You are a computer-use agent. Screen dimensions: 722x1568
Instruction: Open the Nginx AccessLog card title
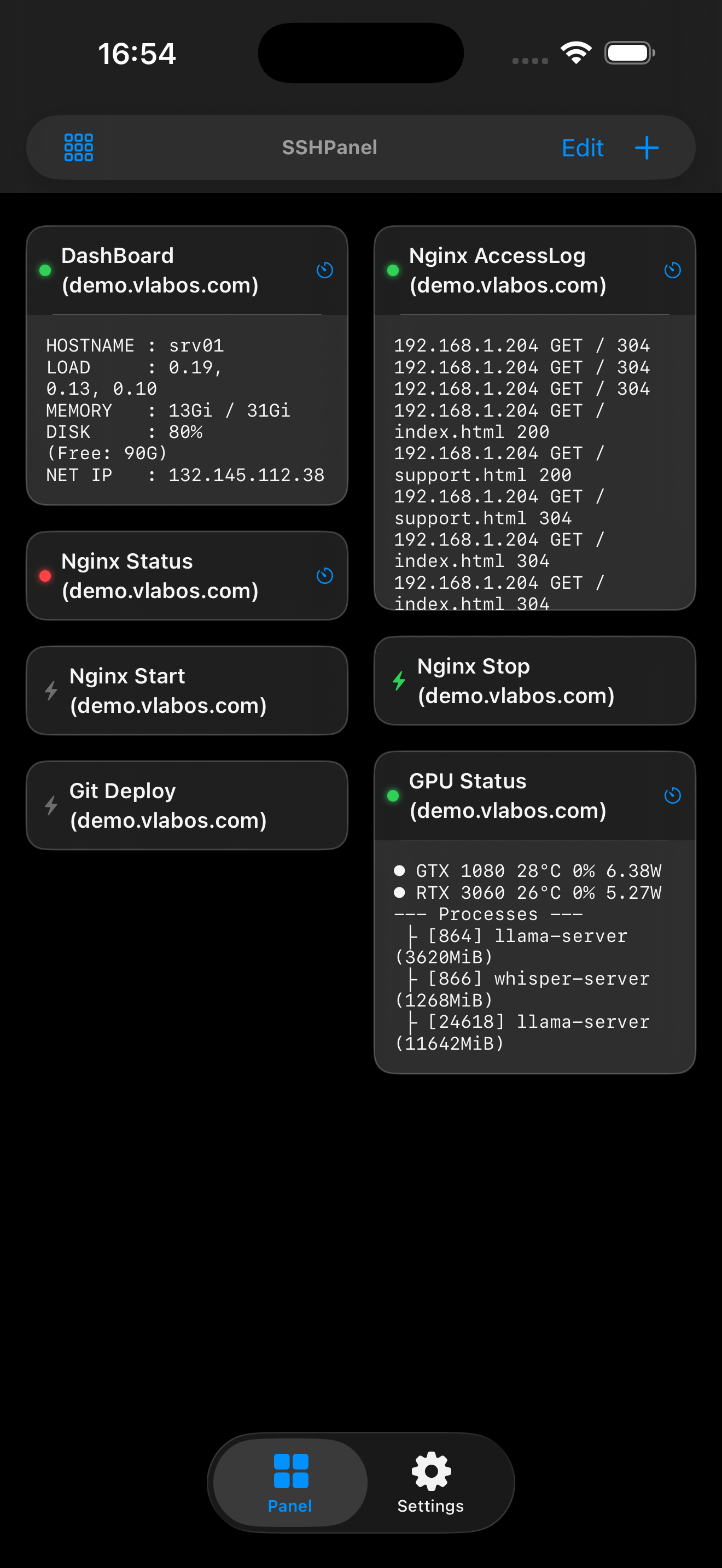click(x=508, y=270)
